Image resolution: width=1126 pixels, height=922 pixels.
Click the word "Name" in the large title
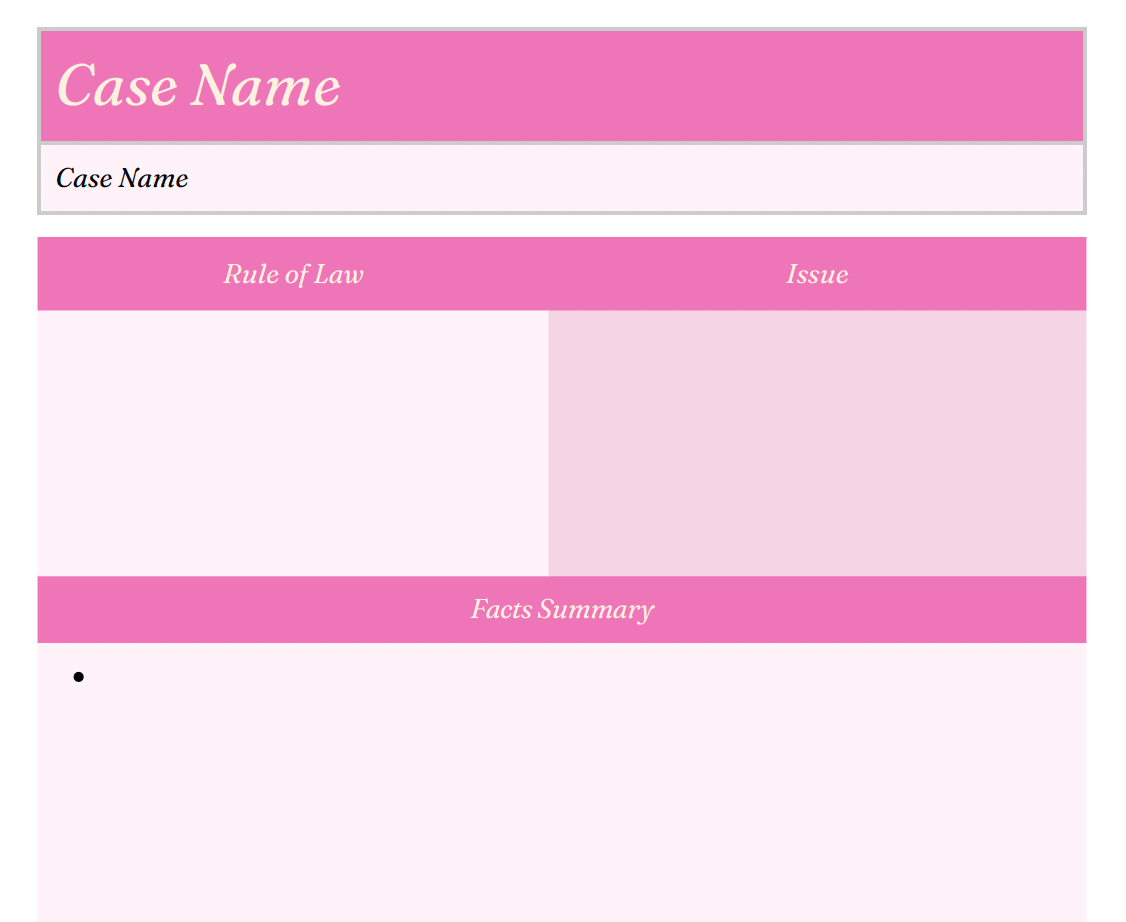click(x=266, y=86)
